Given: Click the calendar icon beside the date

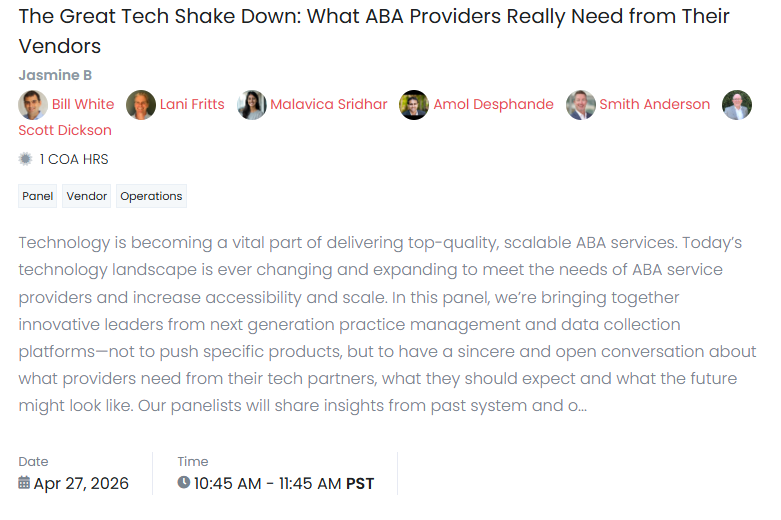Looking at the screenshot, I should pyautogui.click(x=24, y=484).
